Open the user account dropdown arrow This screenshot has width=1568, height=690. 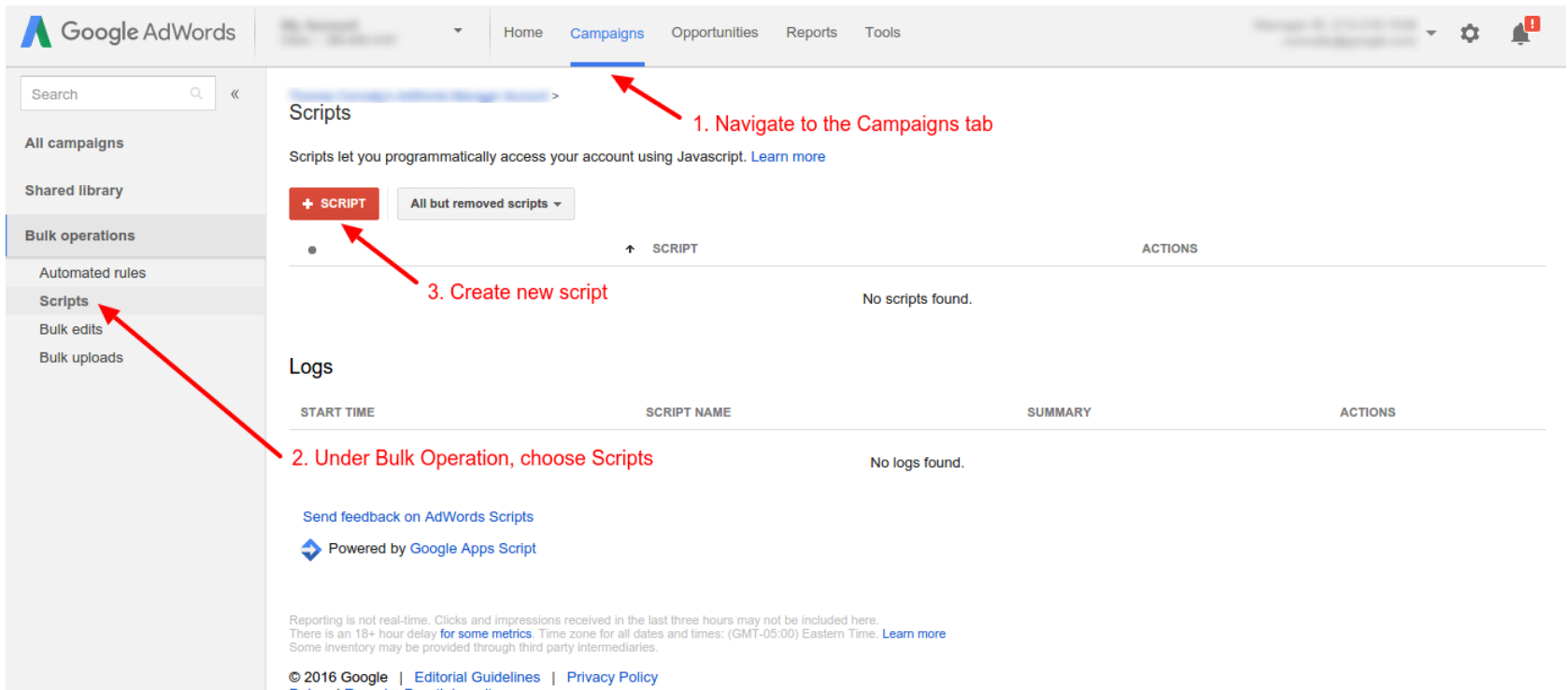(x=1431, y=33)
